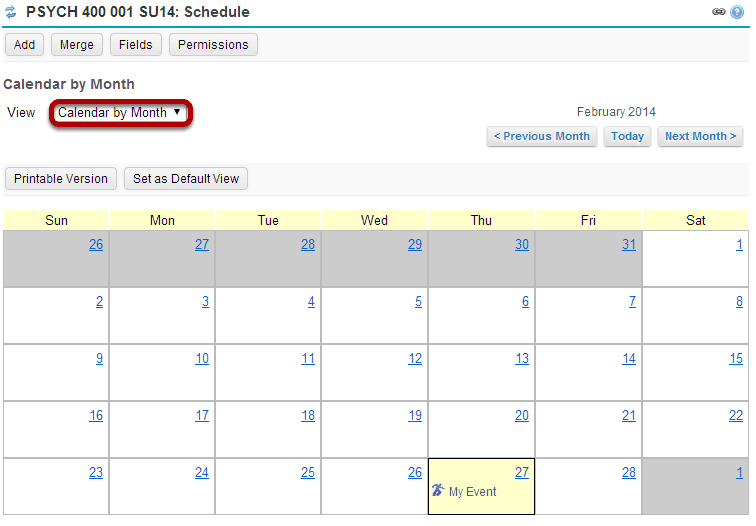Go to Previous Month
756x526 pixels.
point(542,136)
